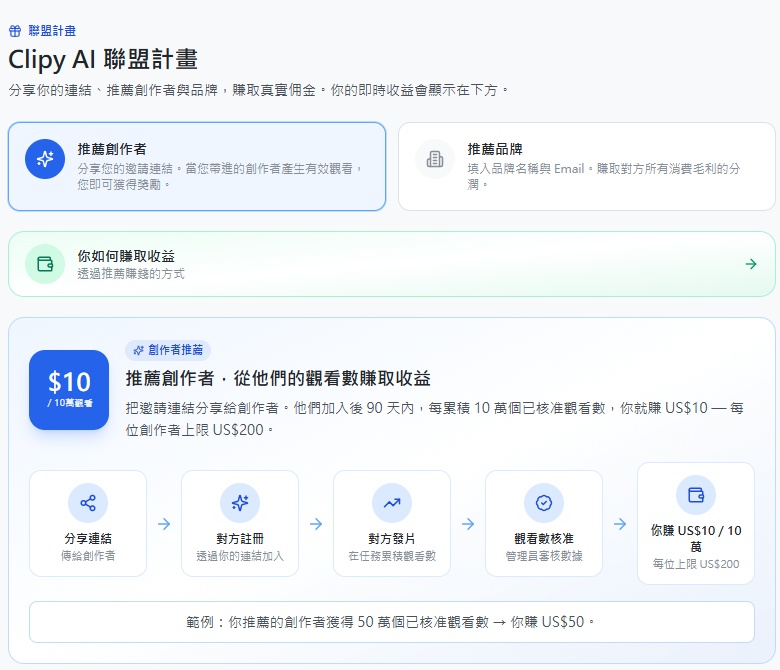This screenshot has width=780, height=670.
Task: Click the gift icon beside 聯盟計畫 breadcrumb
Action: point(15,31)
